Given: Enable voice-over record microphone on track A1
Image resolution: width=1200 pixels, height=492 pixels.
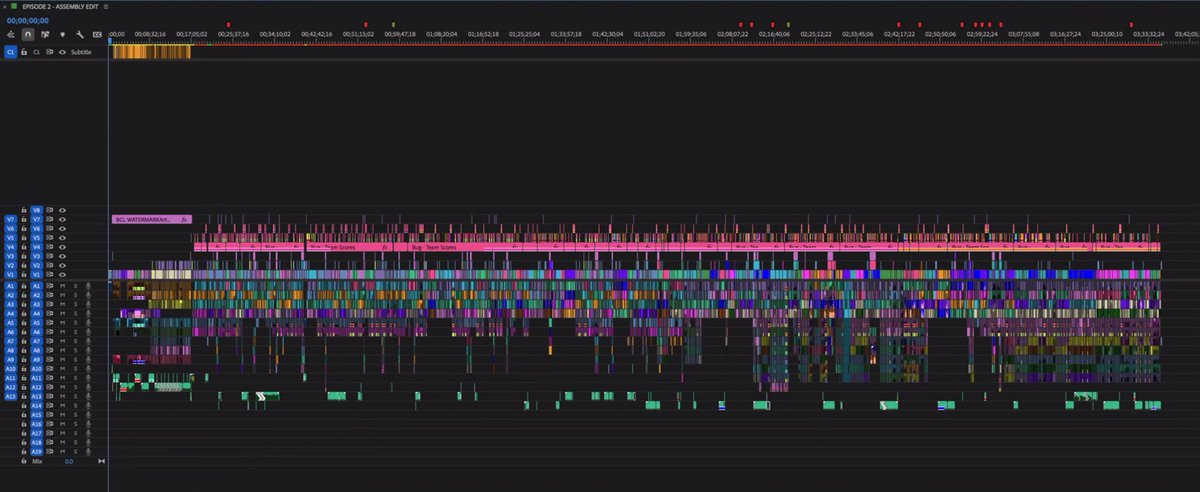Looking at the screenshot, I should [88, 286].
